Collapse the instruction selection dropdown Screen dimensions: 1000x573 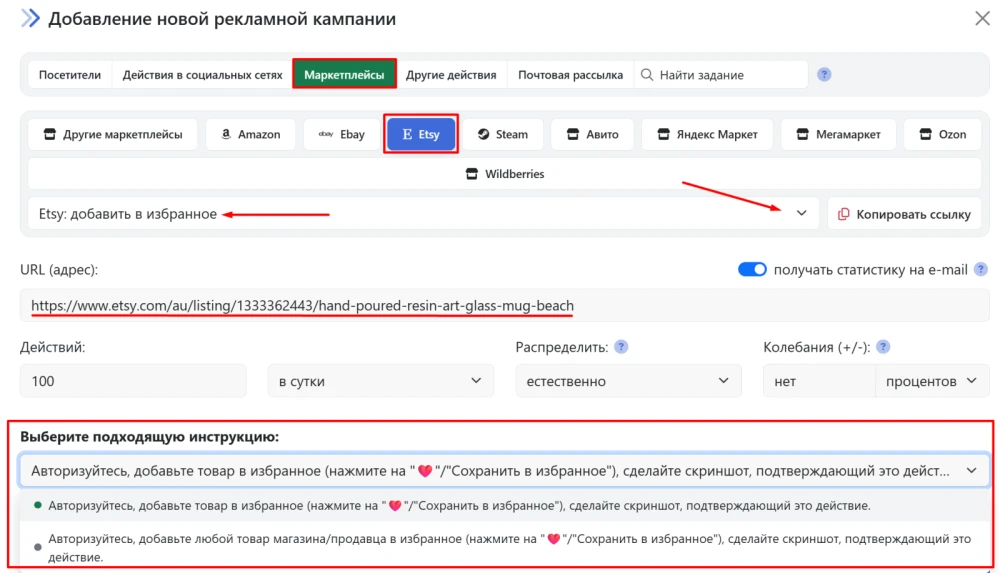click(504, 471)
